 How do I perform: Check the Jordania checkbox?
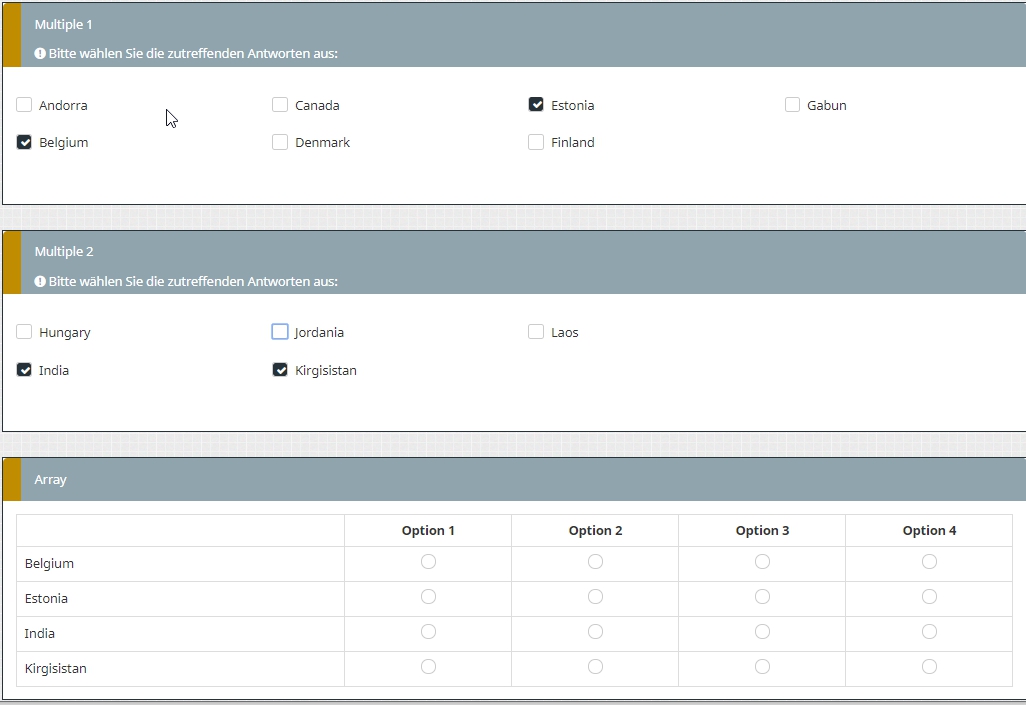click(280, 332)
